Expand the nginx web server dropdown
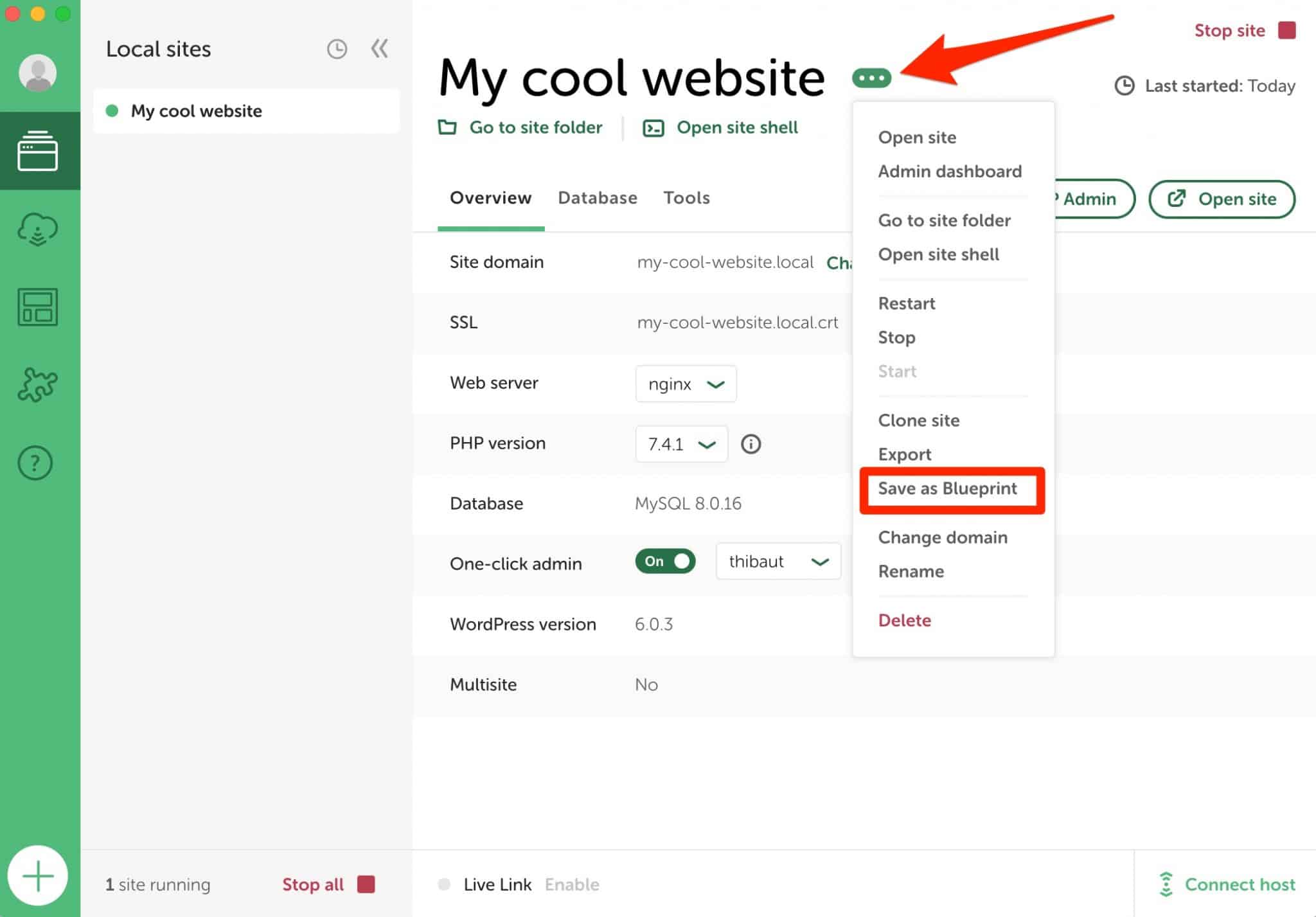Image resolution: width=1316 pixels, height=917 pixels. [686, 384]
